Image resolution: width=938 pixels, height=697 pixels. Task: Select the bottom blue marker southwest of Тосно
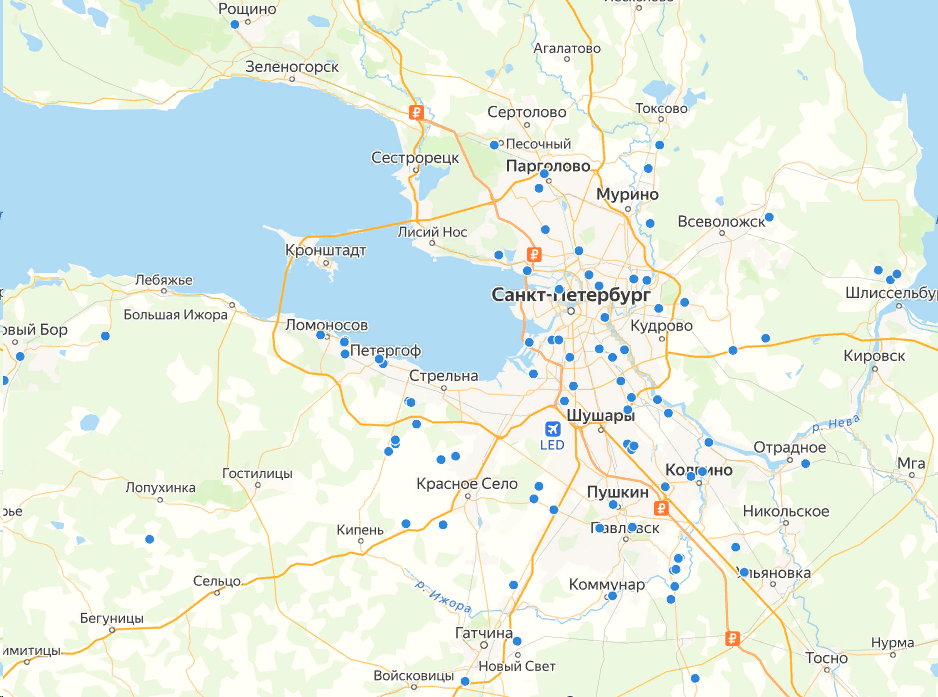(695, 678)
